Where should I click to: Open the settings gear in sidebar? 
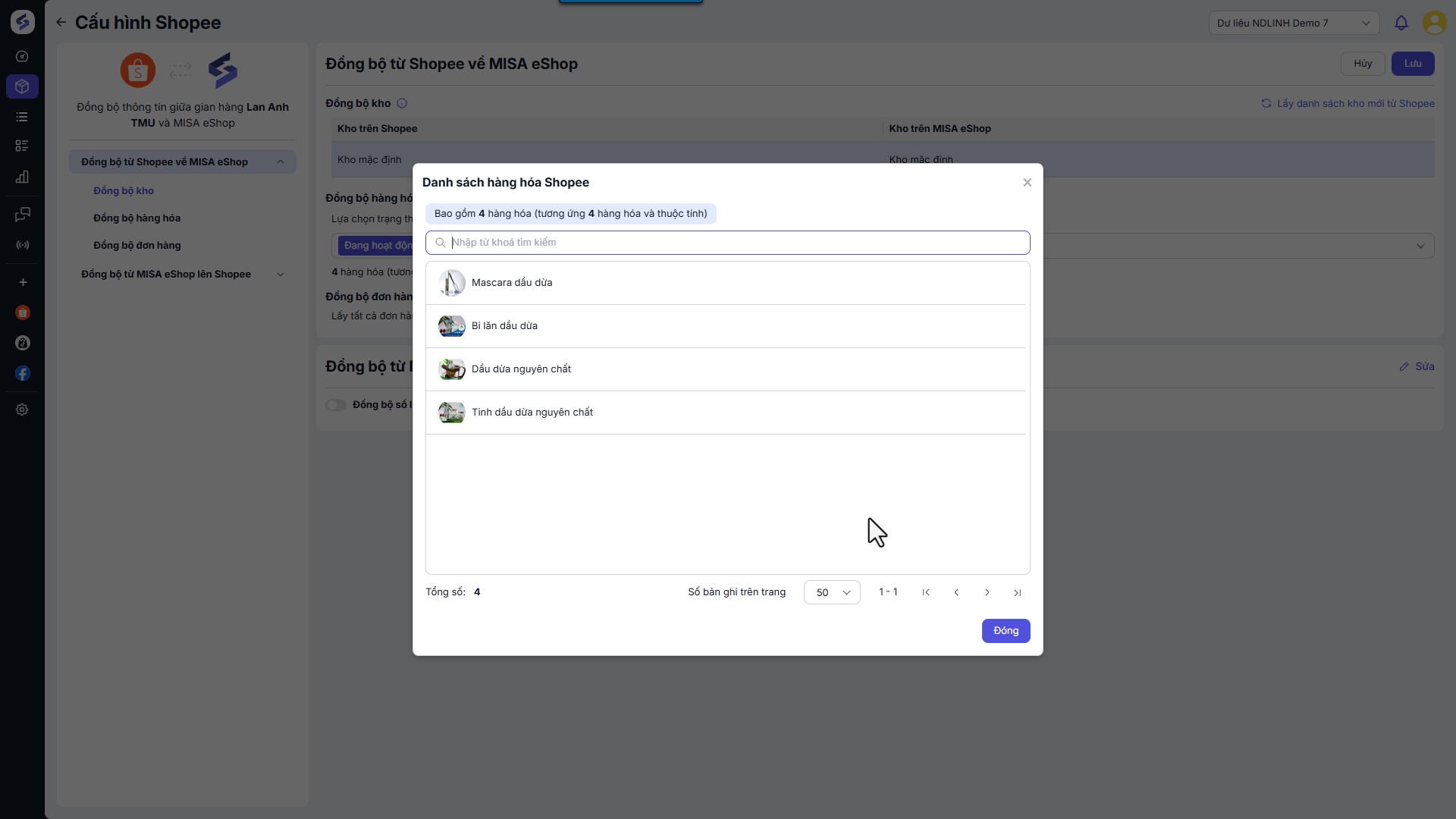(x=23, y=409)
